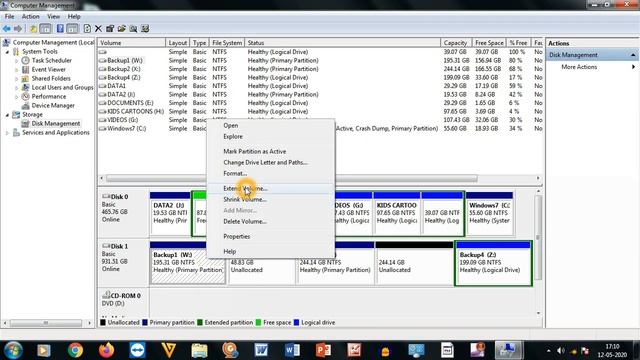Screen dimensions: 640x360
Task: Choose Help in the context menu
Action: pos(230,252)
